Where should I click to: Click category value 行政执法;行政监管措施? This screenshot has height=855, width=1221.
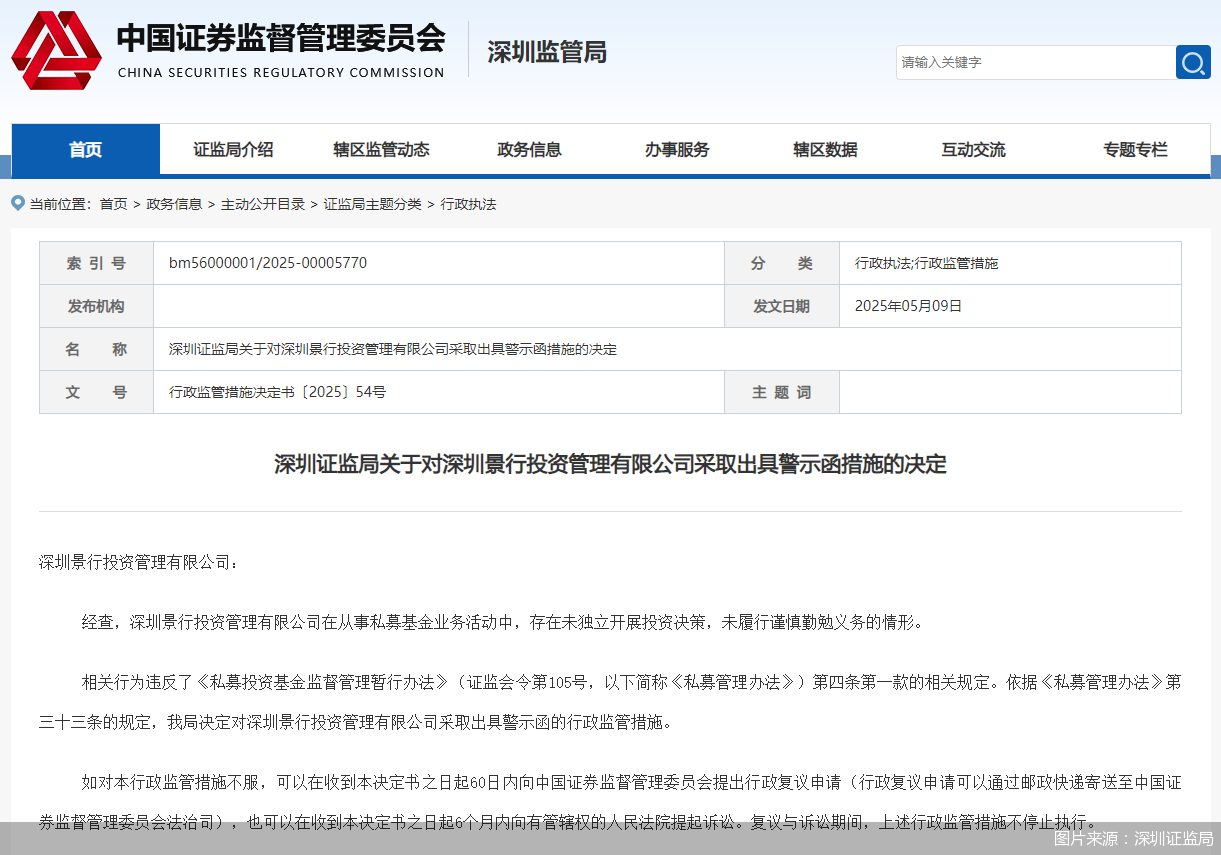pos(926,263)
